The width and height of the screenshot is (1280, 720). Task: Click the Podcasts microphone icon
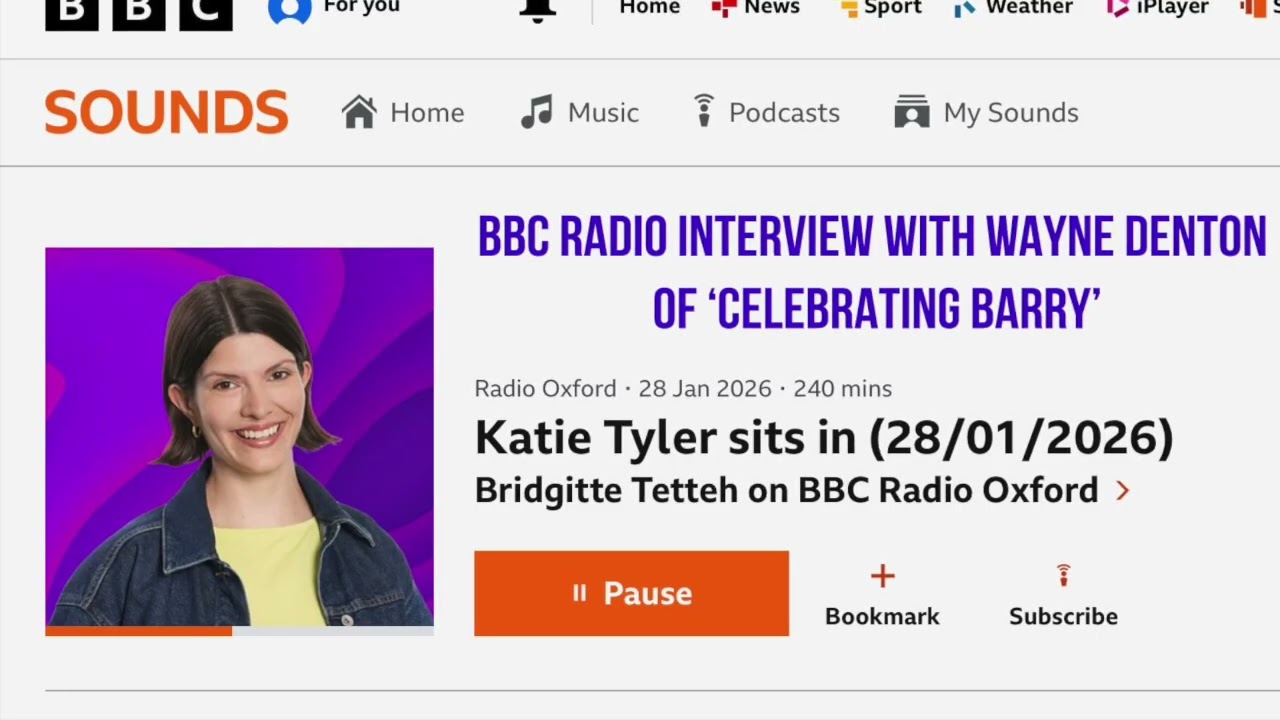pos(704,111)
